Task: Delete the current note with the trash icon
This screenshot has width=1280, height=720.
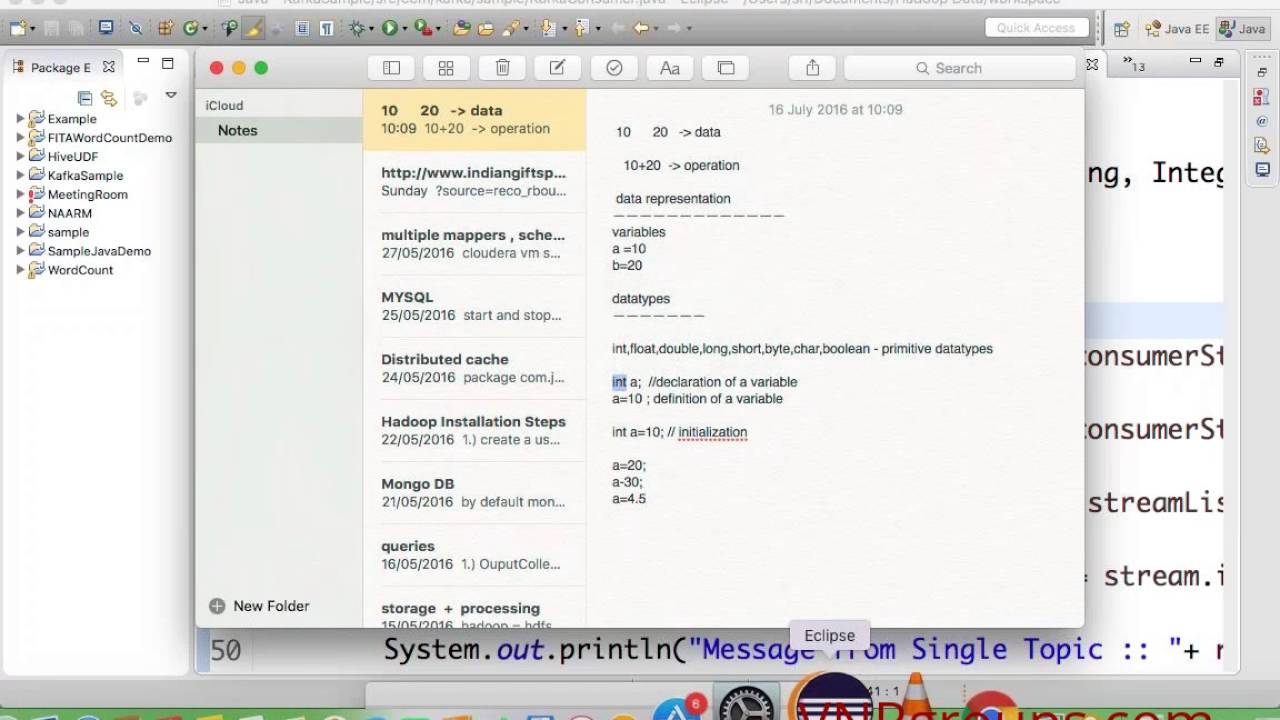Action: coord(502,68)
